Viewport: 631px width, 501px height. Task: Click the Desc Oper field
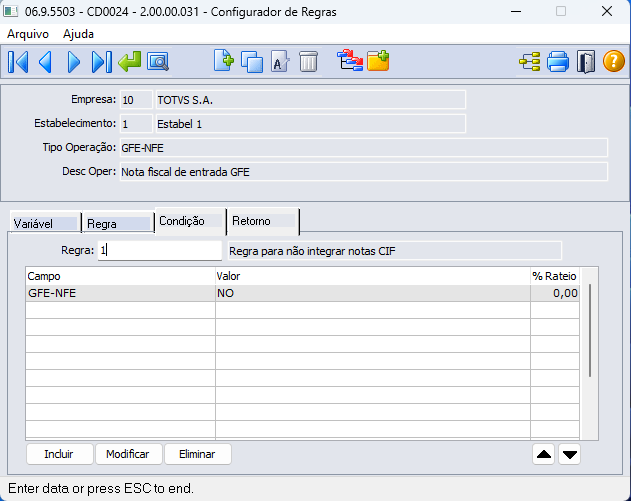364,172
